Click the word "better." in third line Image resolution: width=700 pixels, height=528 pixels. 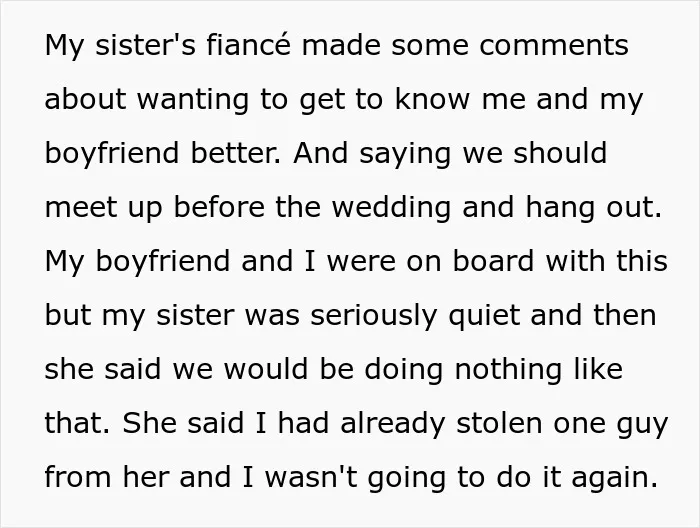click(236, 153)
